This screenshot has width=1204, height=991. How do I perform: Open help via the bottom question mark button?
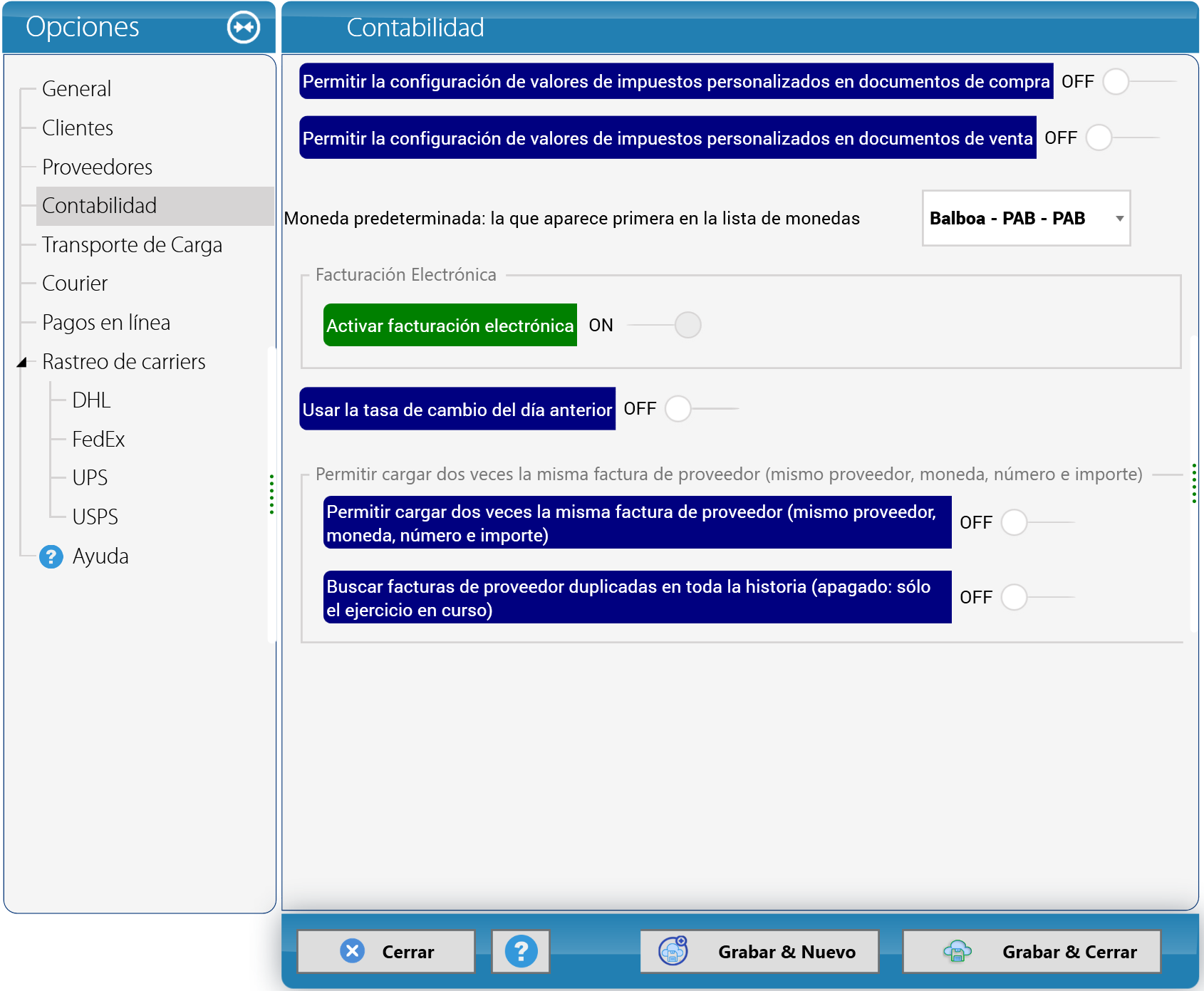click(x=521, y=951)
